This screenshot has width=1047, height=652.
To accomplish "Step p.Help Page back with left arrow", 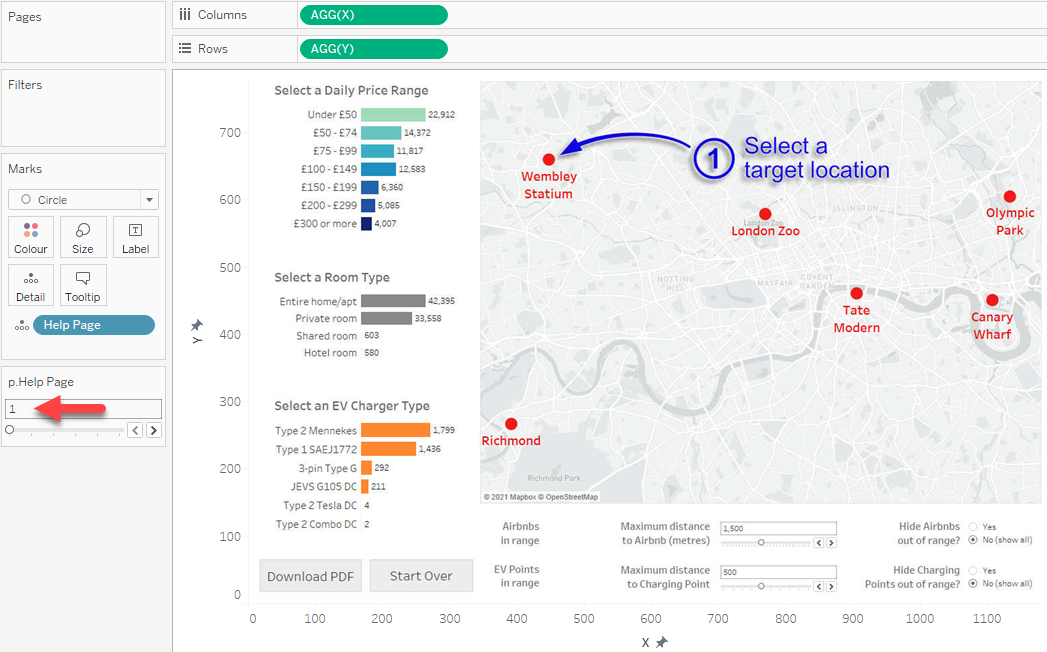I will pyautogui.click(x=135, y=430).
